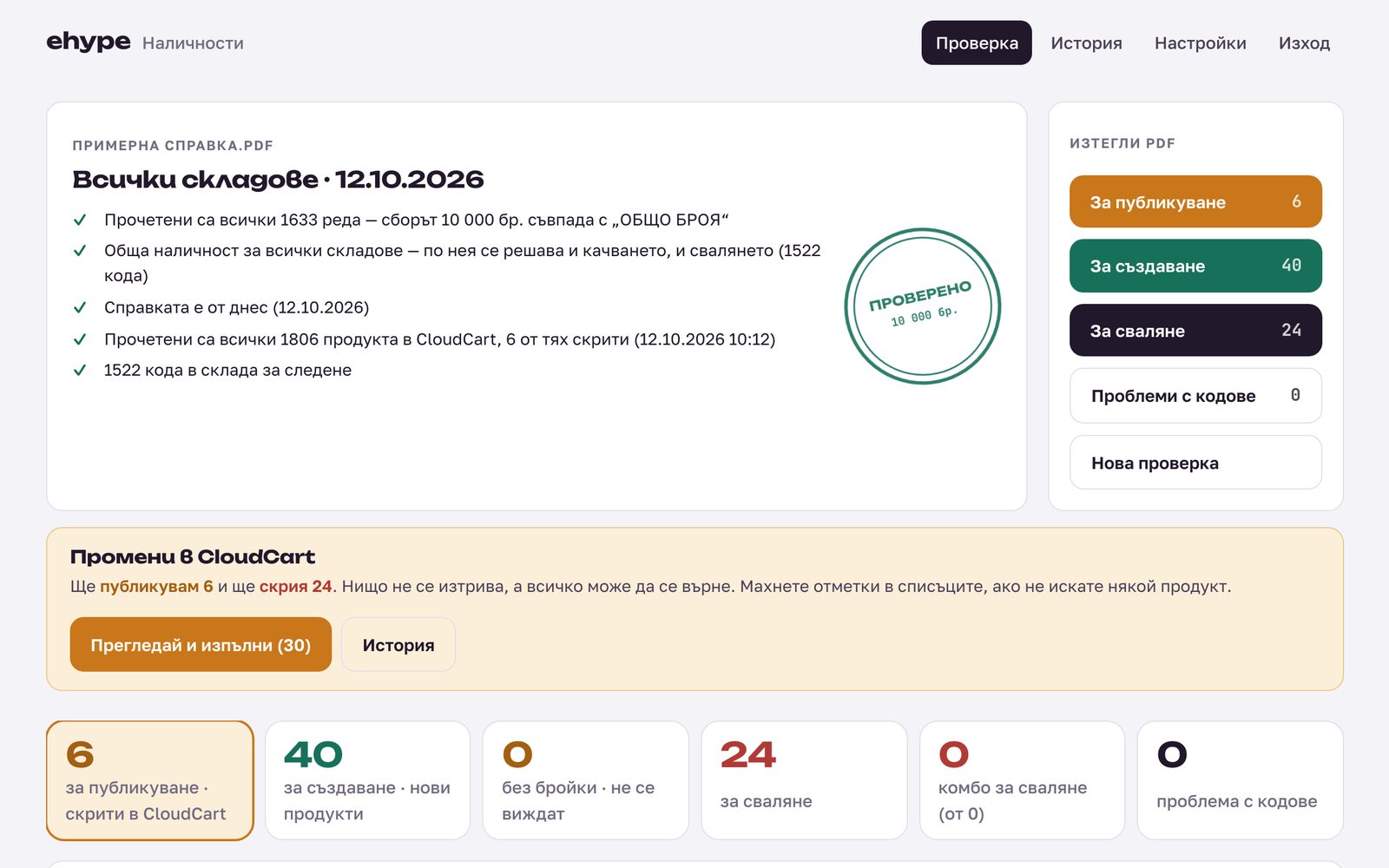Click checkmark beside 'Прочетени са всички 1633 реда'

(x=80, y=220)
